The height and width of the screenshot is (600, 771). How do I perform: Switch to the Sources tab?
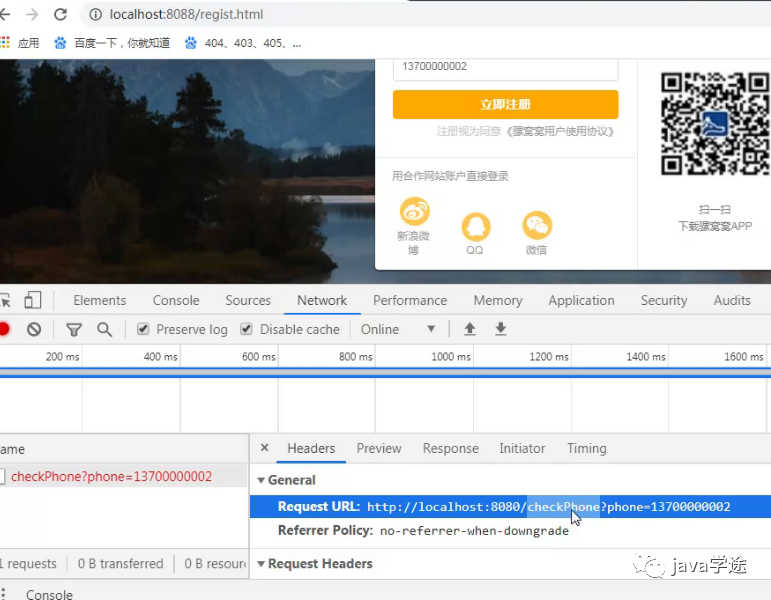click(x=248, y=300)
